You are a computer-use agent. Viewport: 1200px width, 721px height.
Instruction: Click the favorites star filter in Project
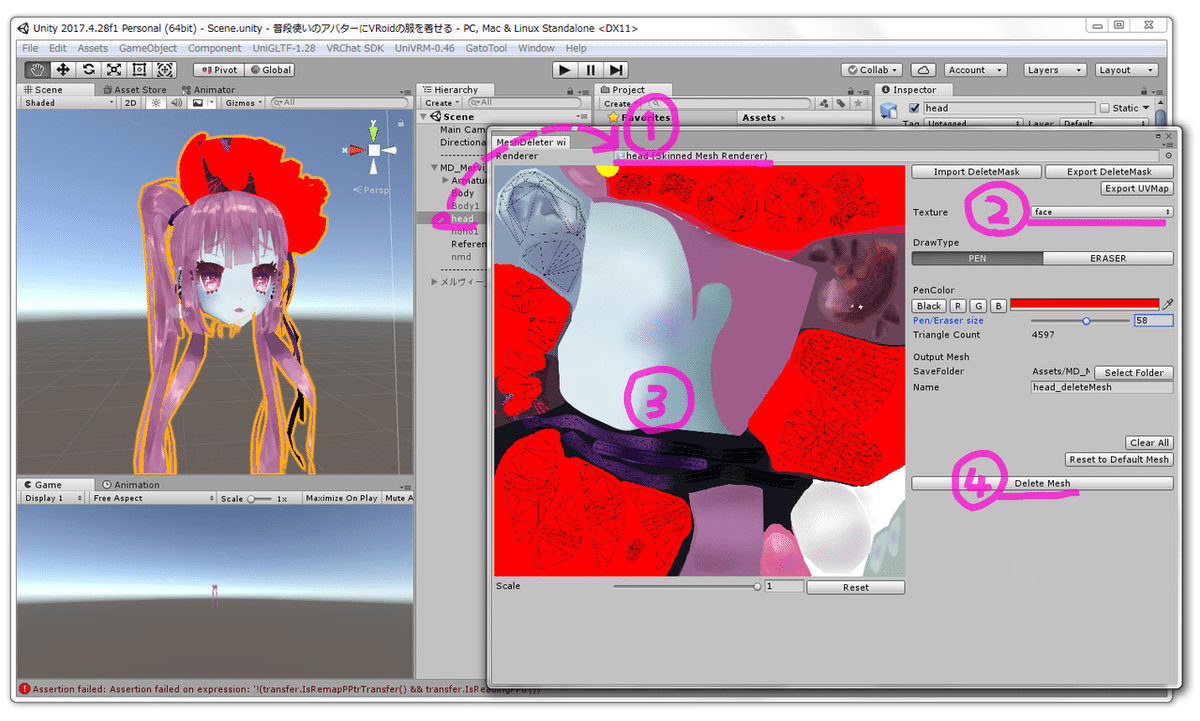point(859,103)
